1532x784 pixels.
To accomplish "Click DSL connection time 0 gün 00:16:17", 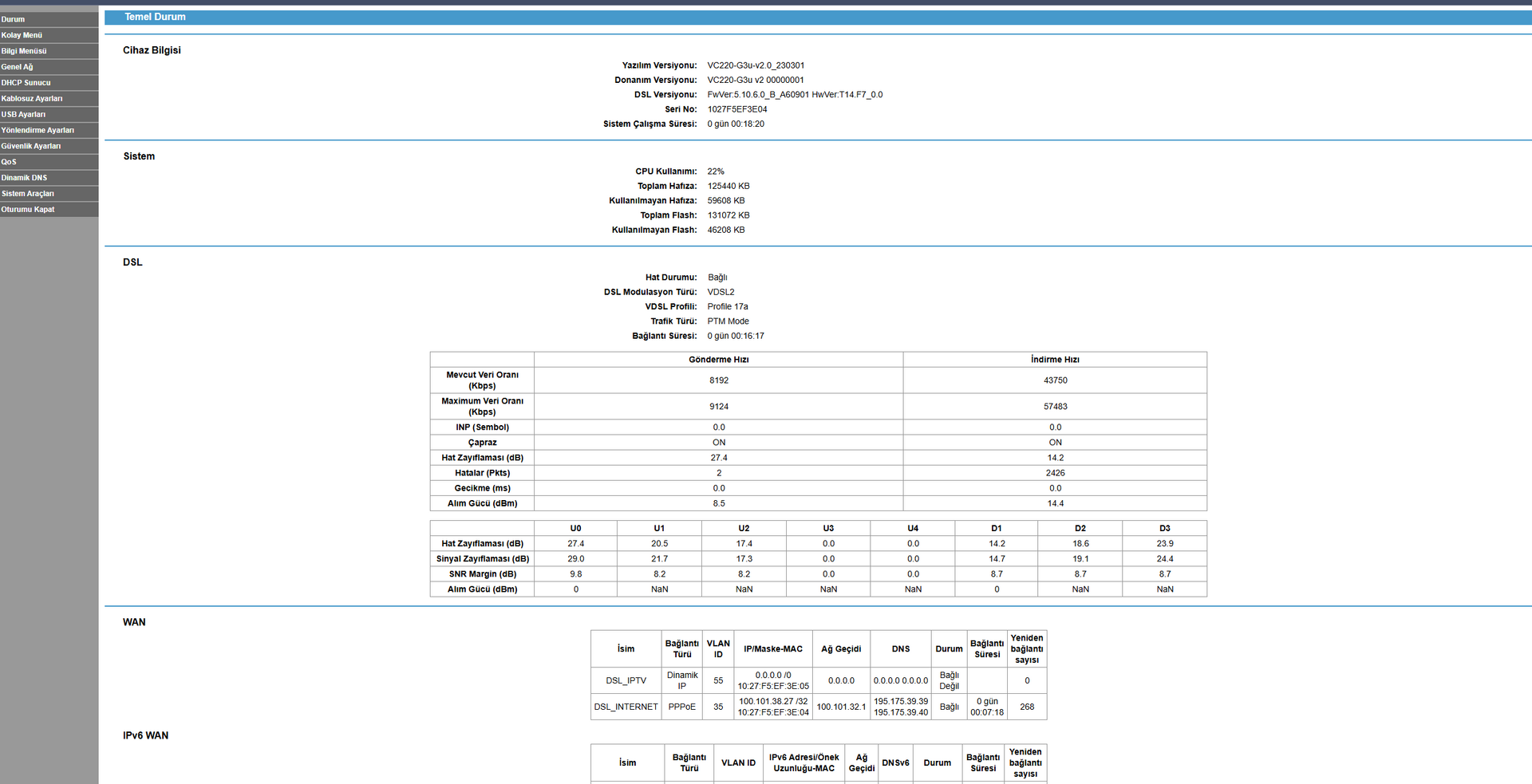I will click(736, 336).
